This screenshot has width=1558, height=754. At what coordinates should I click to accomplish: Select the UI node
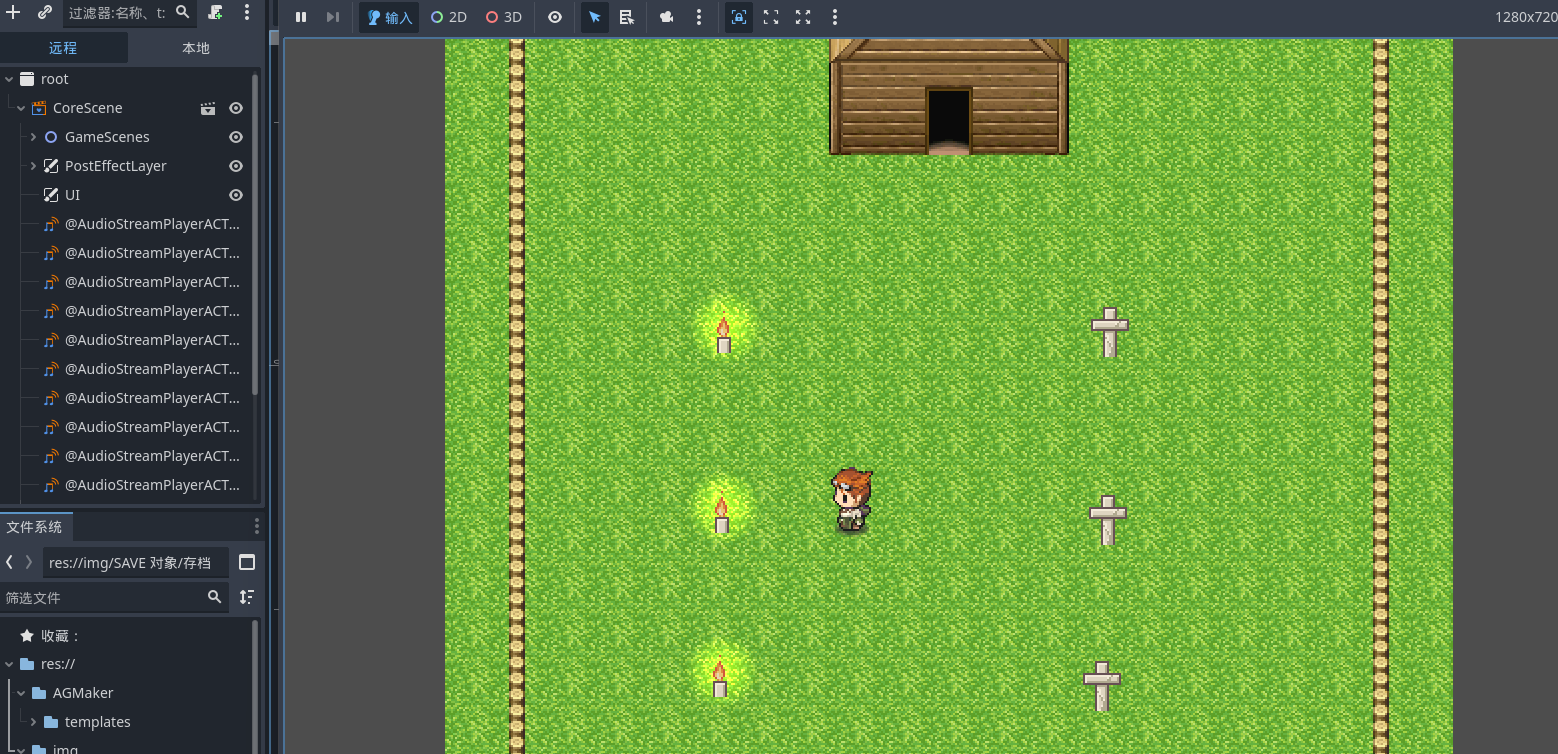pyautogui.click(x=72, y=195)
